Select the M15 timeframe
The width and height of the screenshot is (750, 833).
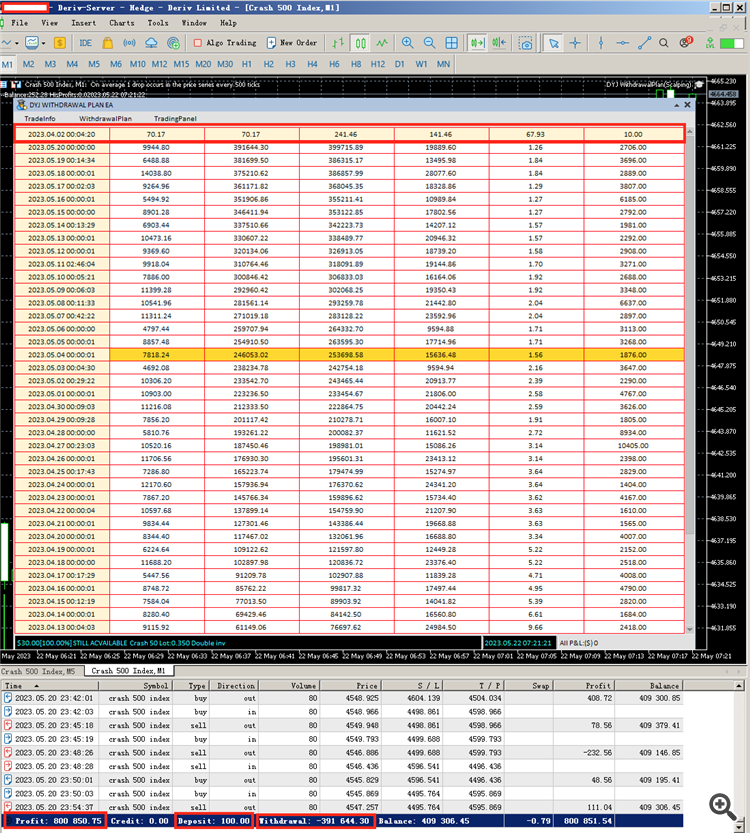click(x=181, y=64)
